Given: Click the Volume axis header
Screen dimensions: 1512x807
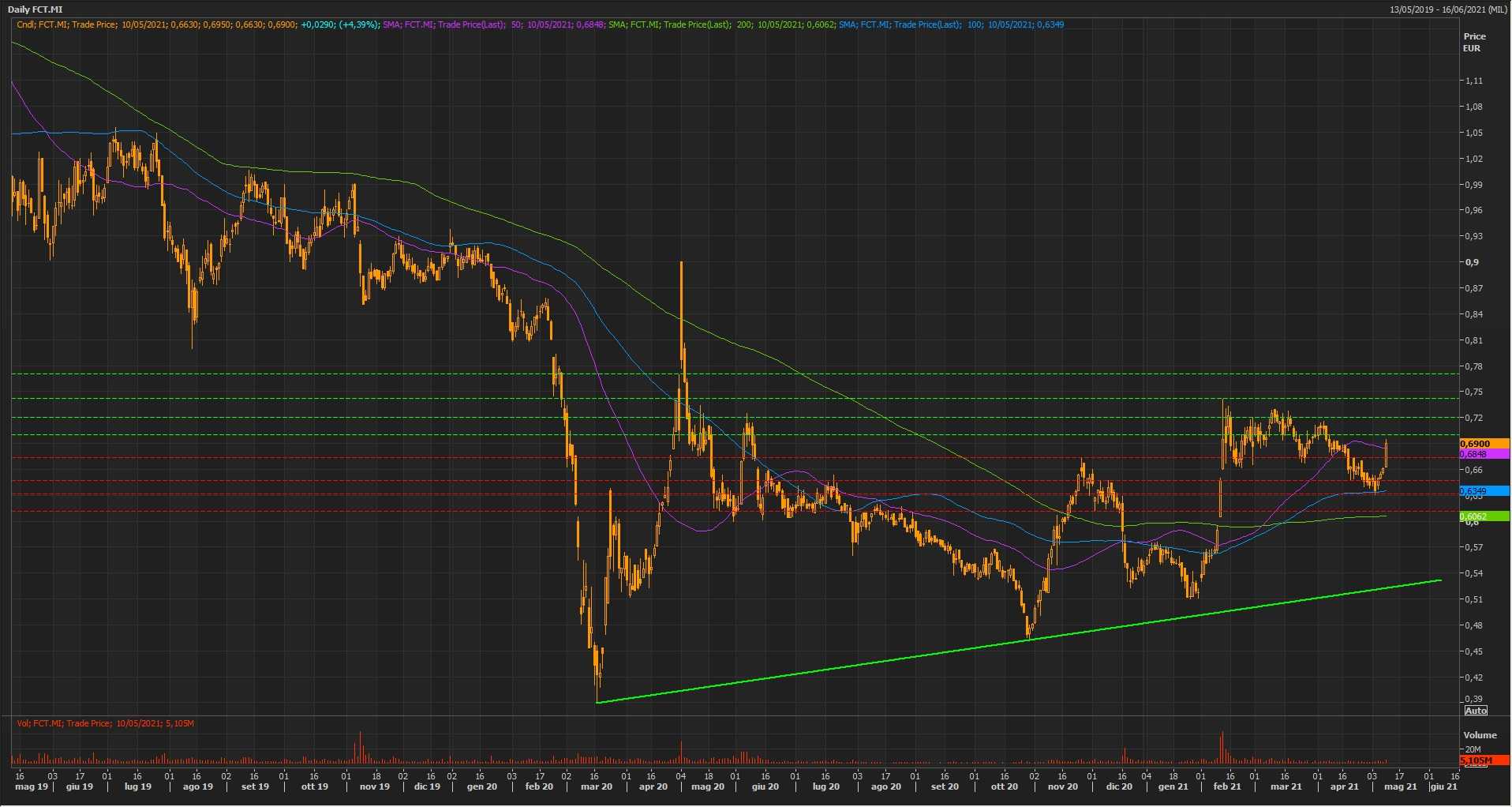Looking at the screenshot, I should point(1479,735).
